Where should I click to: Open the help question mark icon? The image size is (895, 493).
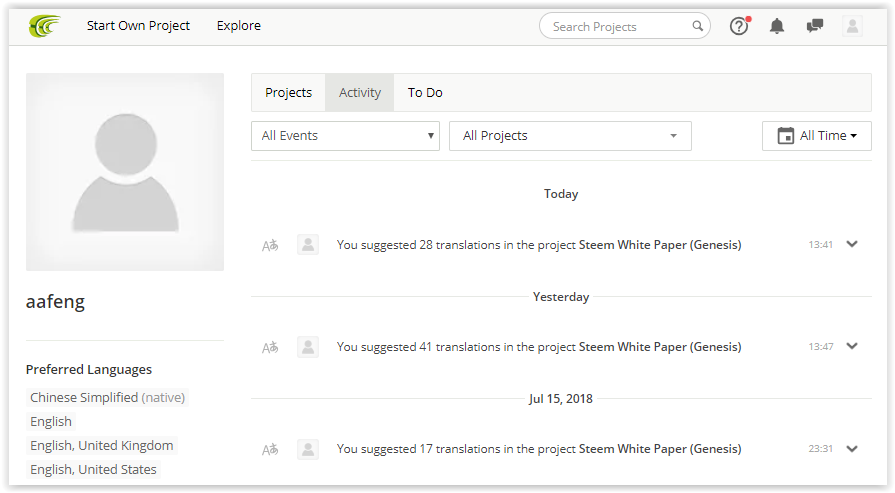click(739, 26)
